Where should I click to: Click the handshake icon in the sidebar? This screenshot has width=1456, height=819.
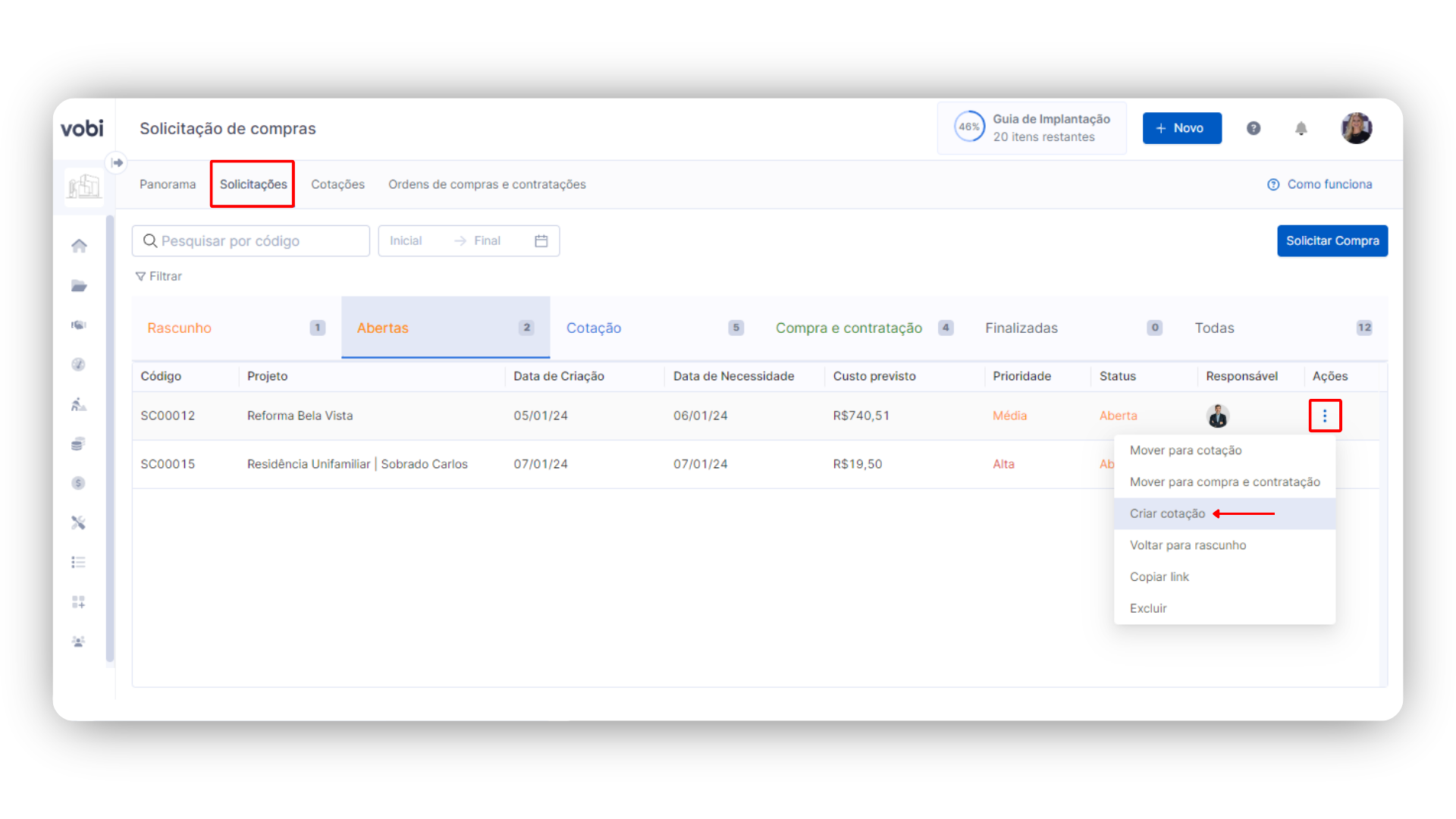79,325
